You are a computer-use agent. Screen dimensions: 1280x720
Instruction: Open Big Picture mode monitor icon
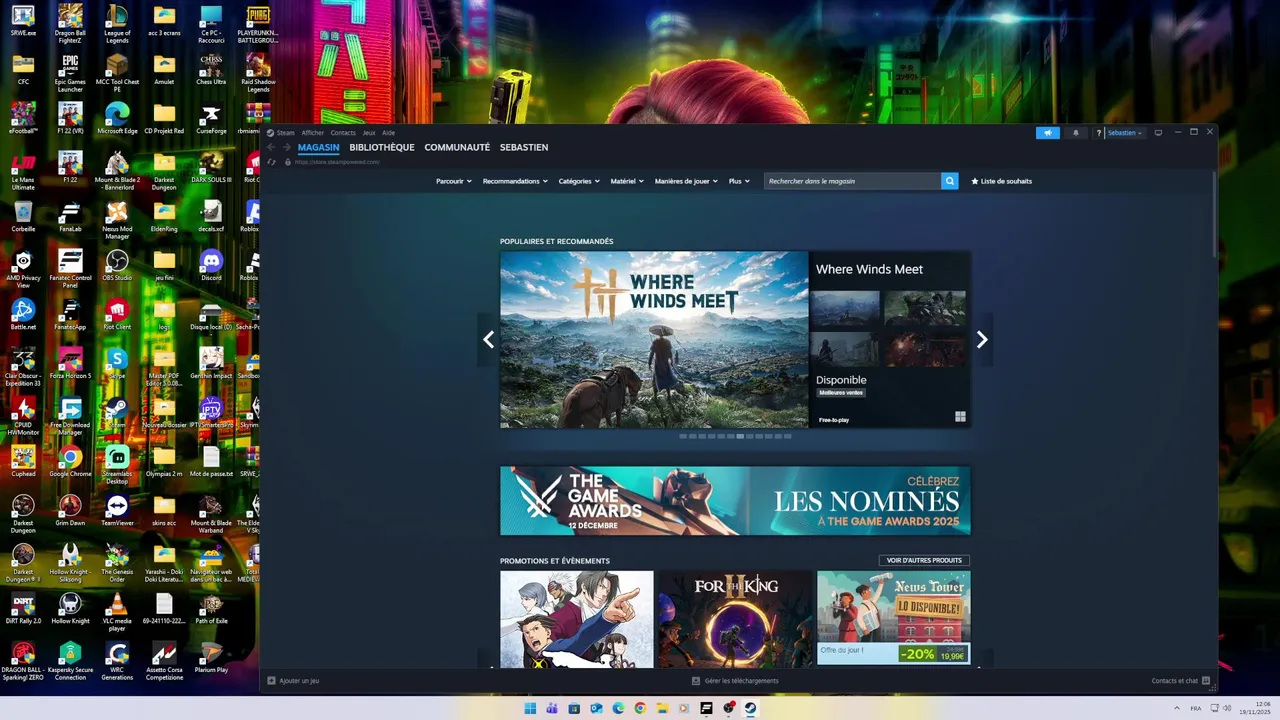coord(1158,132)
